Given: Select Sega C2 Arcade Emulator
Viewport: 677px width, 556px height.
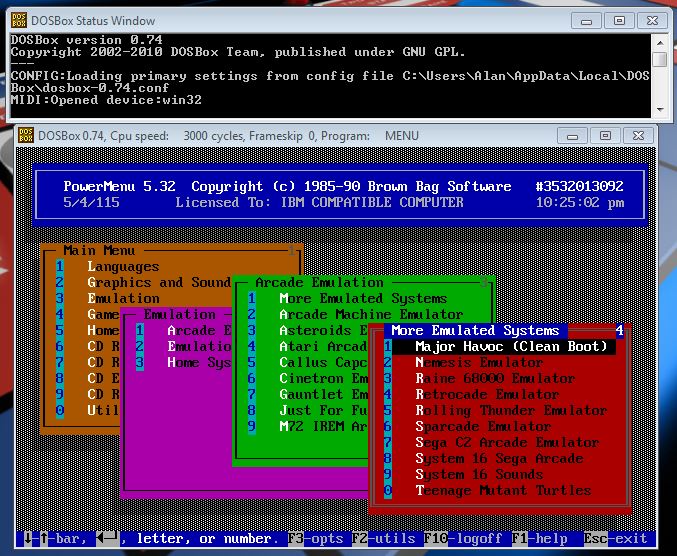Looking at the screenshot, I should 507,442.
